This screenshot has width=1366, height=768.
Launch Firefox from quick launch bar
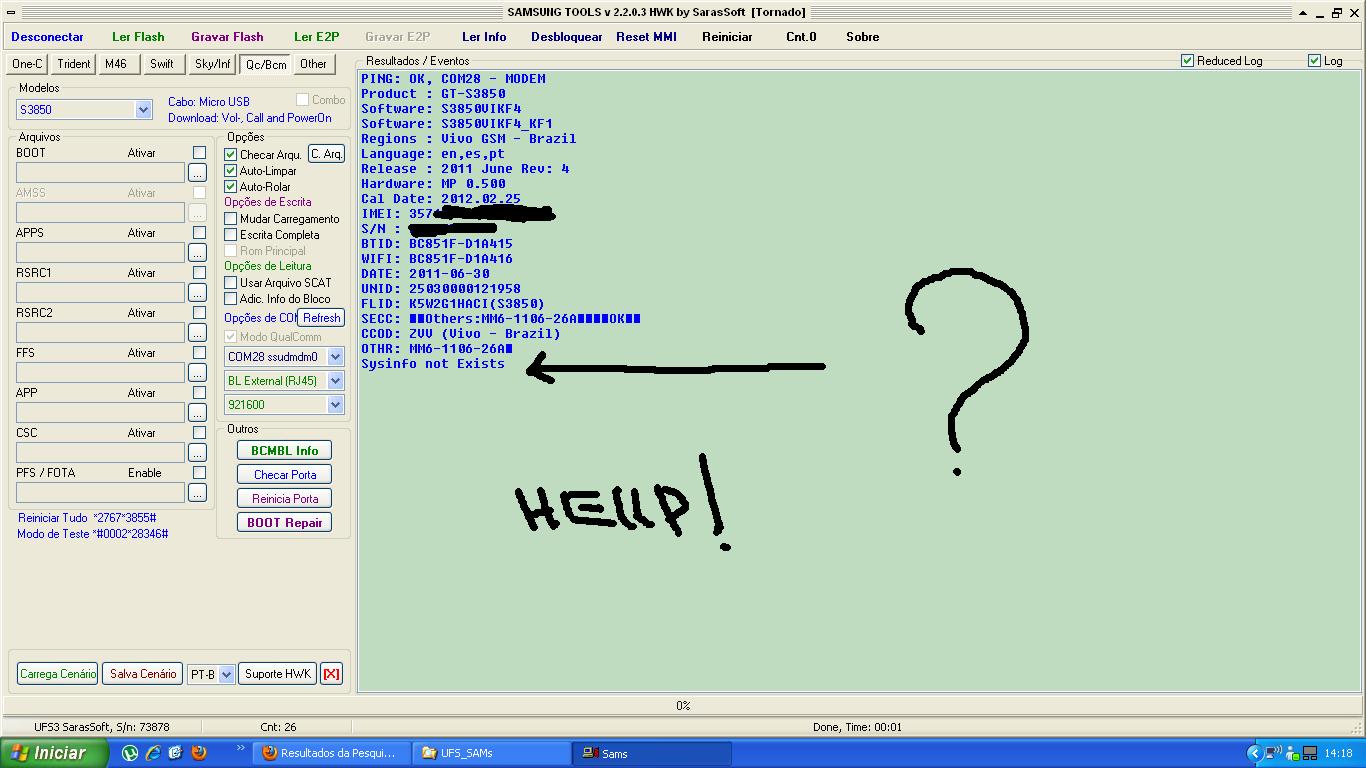[199, 753]
